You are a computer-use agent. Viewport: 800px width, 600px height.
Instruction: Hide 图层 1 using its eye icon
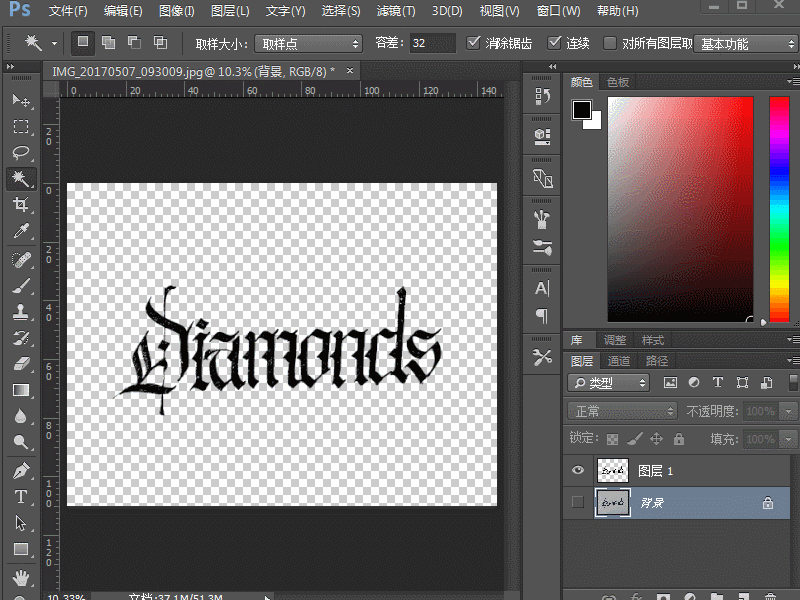pyautogui.click(x=577, y=471)
